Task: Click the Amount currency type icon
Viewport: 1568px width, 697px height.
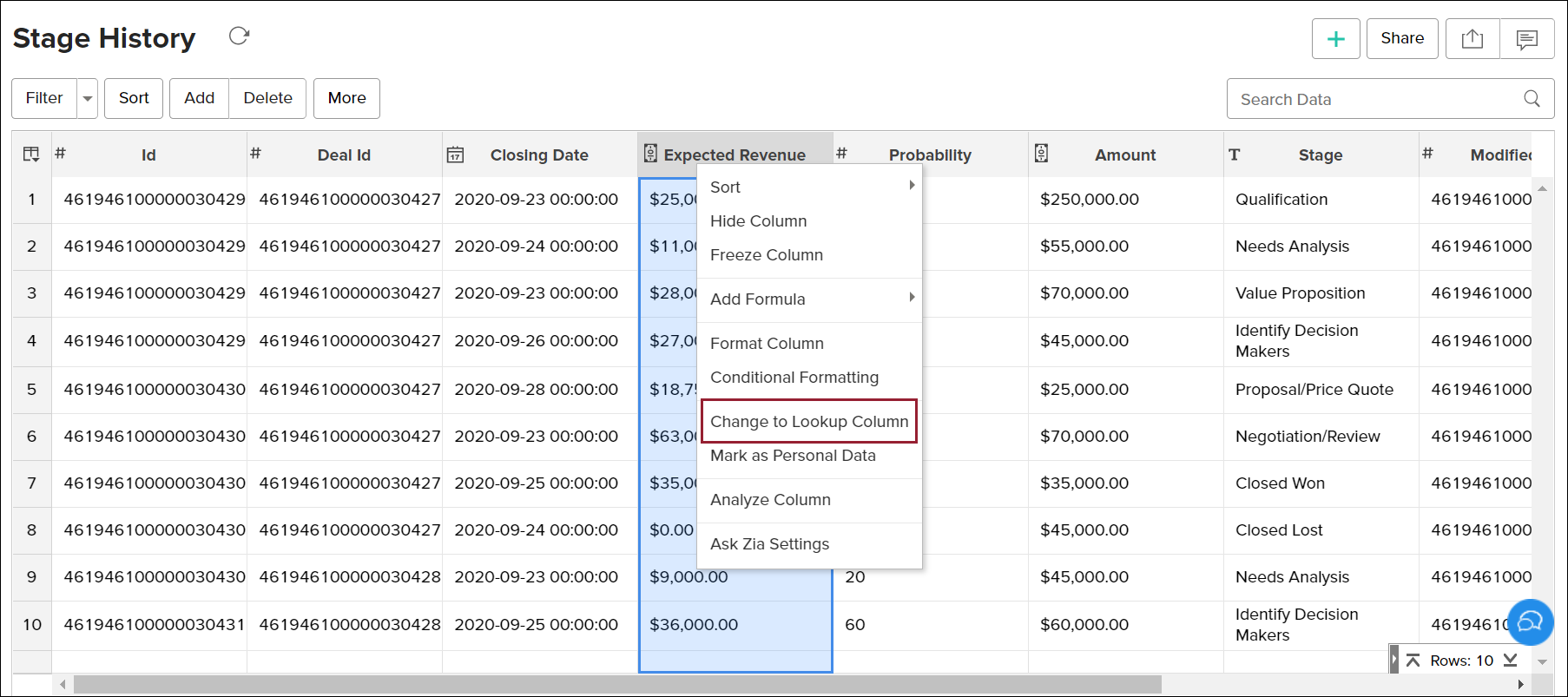Action: pyautogui.click(x=1041, y=154)
